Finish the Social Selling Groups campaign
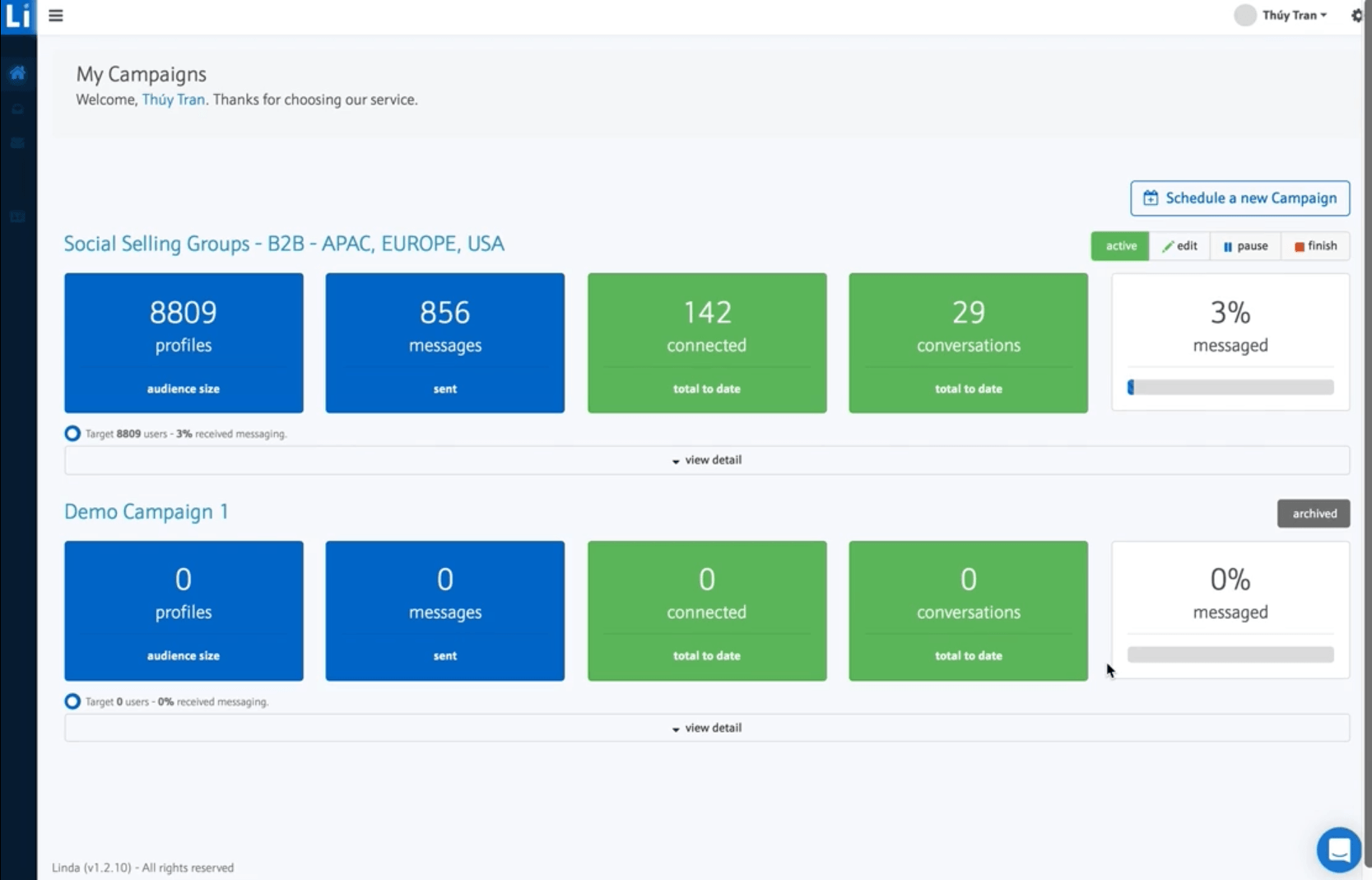Viewport: 1372px width, 880px height. [x=1315, y=246]
